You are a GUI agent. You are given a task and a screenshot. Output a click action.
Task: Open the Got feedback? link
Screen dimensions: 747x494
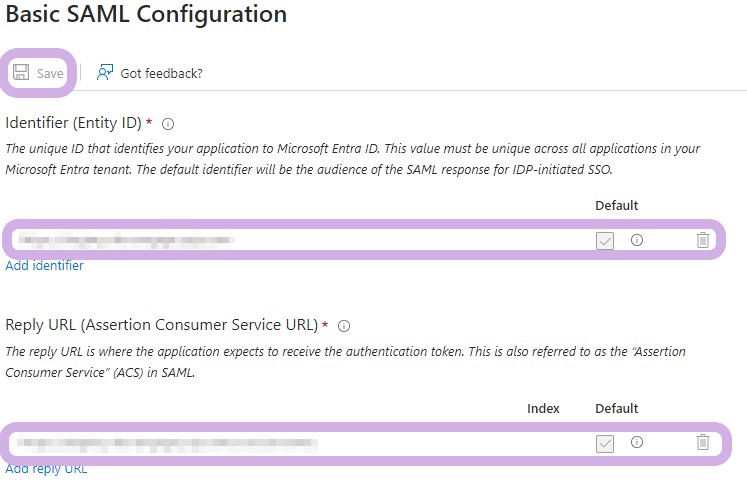coord(161,73)
